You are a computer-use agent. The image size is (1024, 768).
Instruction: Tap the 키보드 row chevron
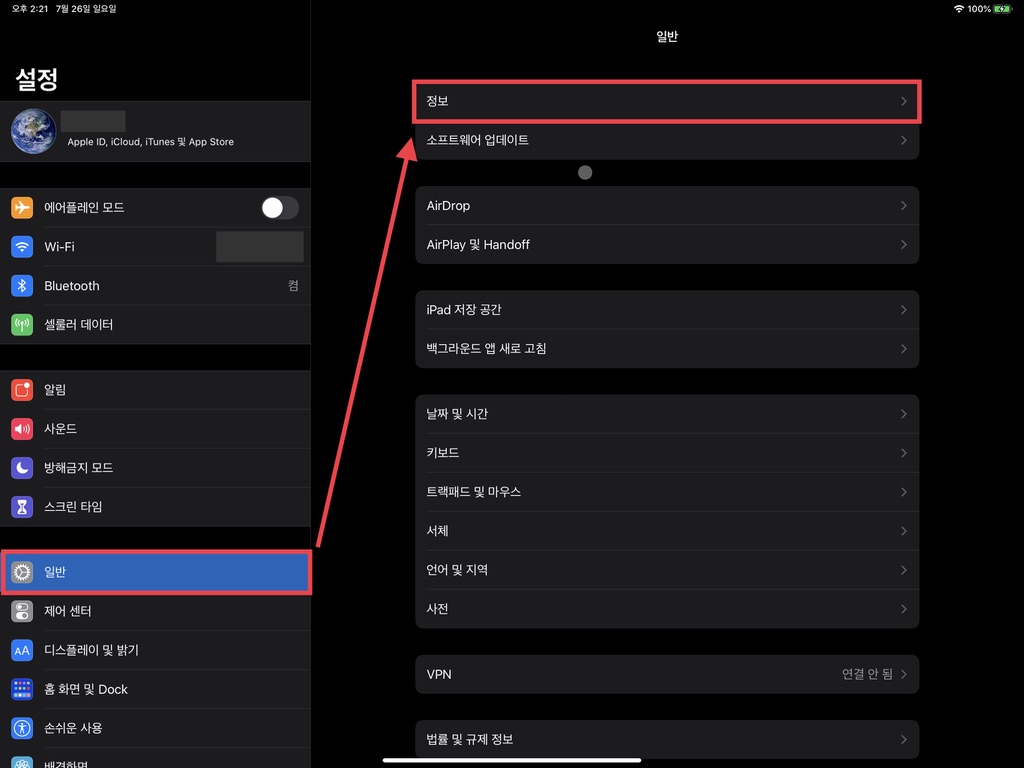pyautogui.click(x=904, y=453)
